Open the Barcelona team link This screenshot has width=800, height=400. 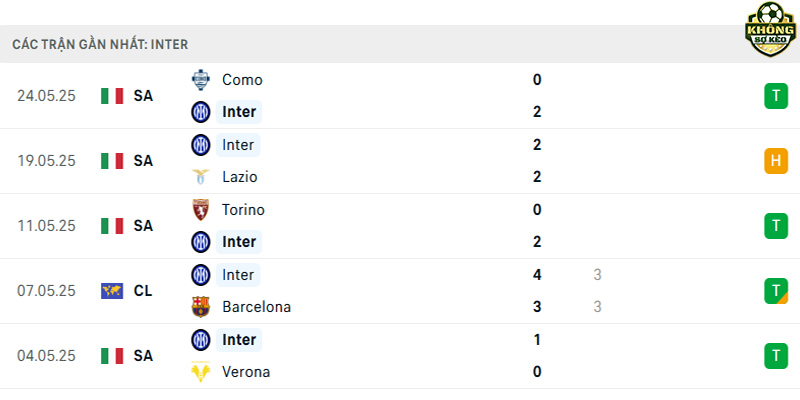pos(257,307)
